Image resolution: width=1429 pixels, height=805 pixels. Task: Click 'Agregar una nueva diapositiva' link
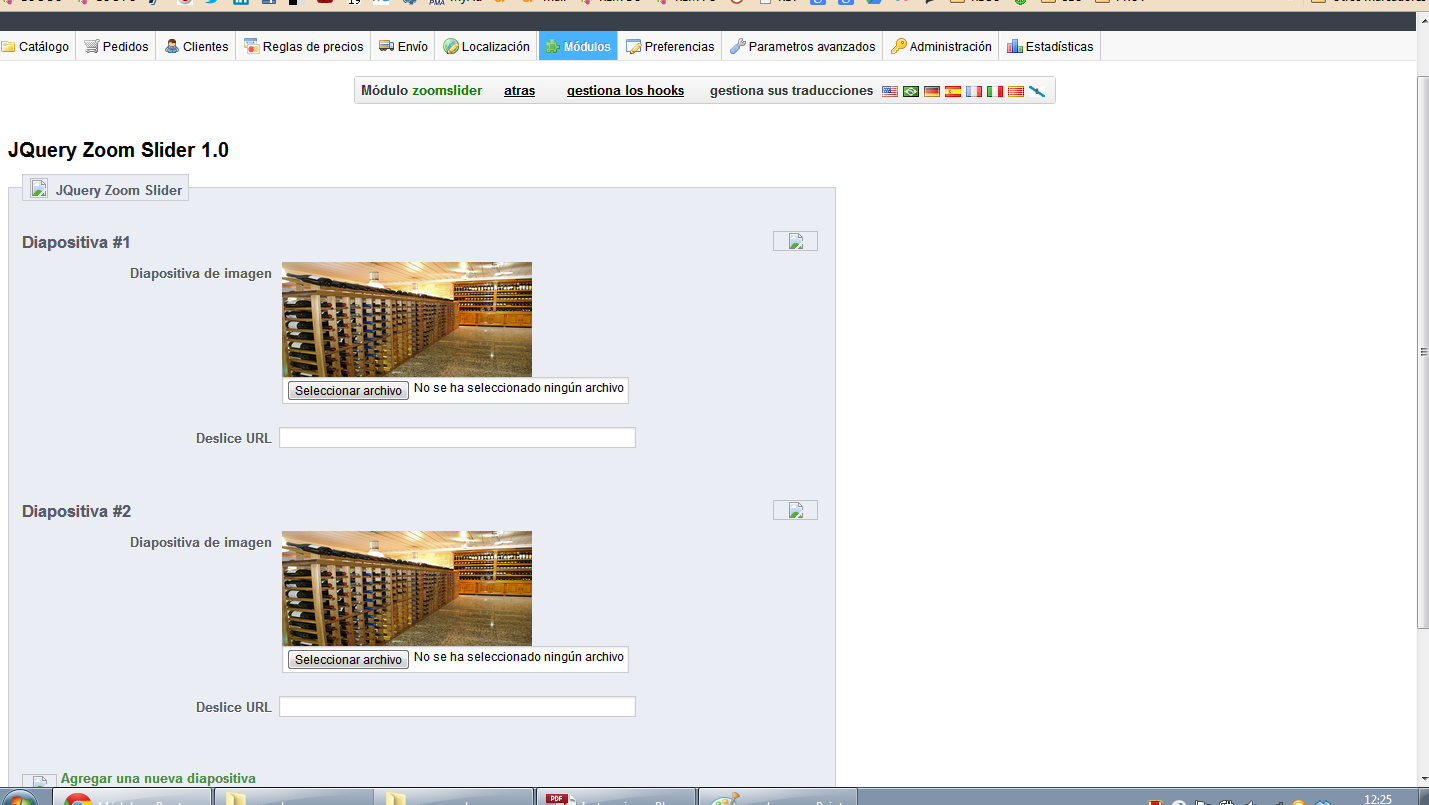(158, 778)
